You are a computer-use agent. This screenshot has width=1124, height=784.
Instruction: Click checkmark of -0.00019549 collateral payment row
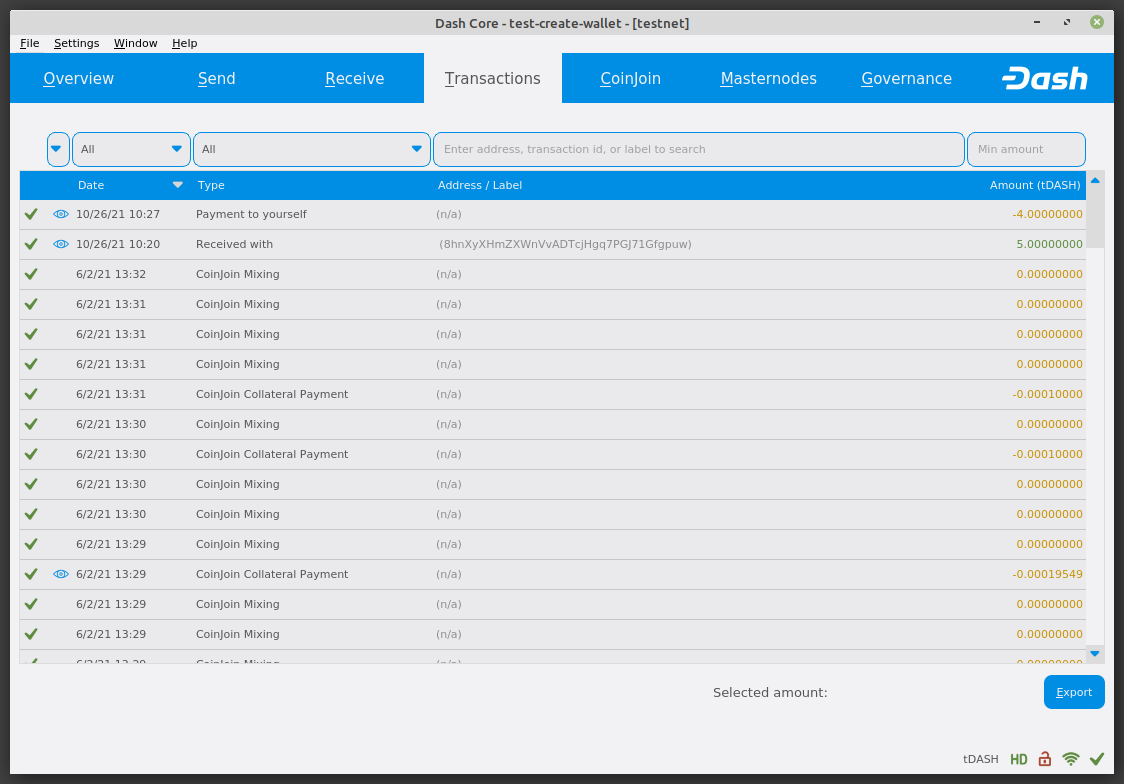[31, 574]
